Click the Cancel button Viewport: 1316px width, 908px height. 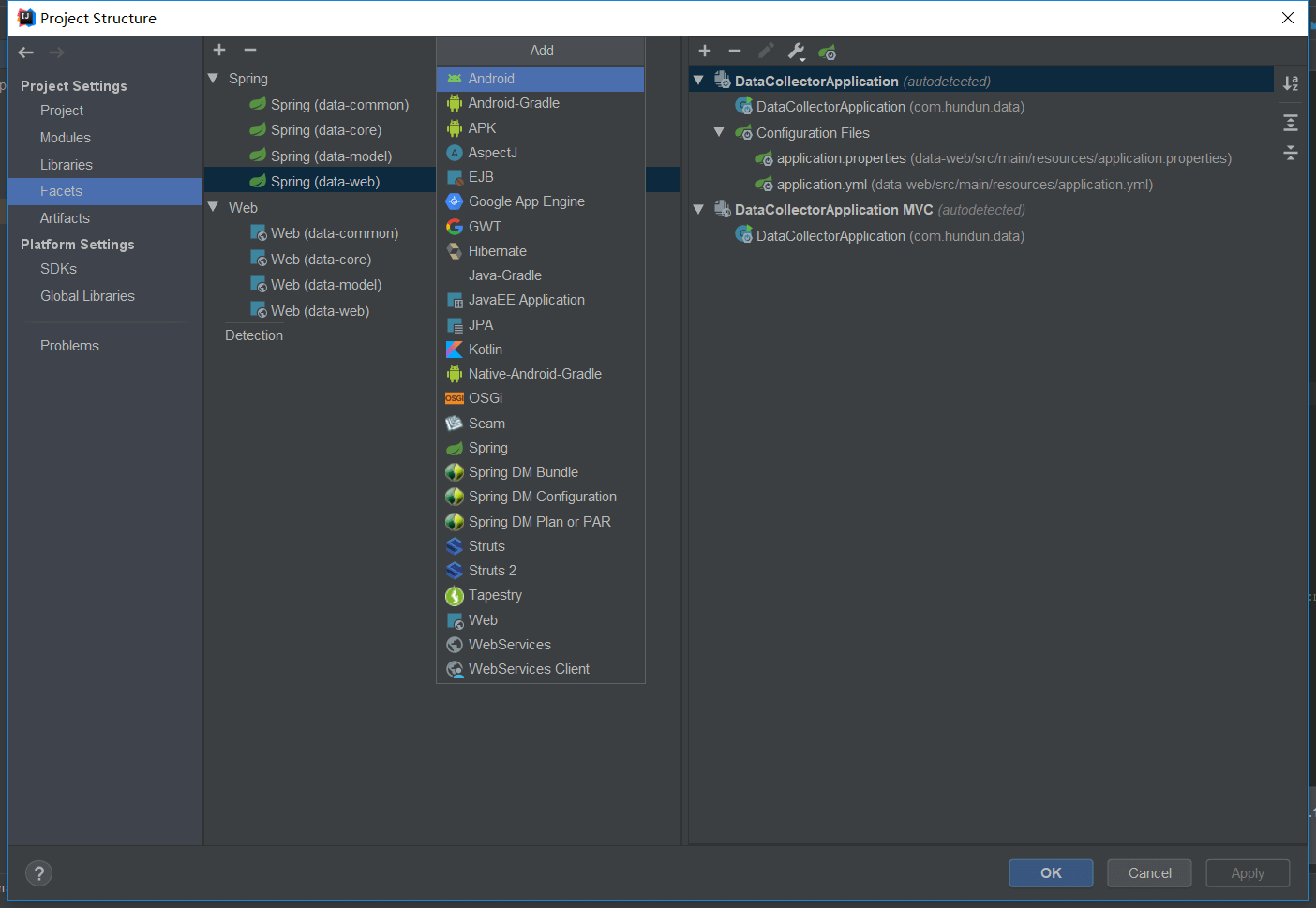1149,873
